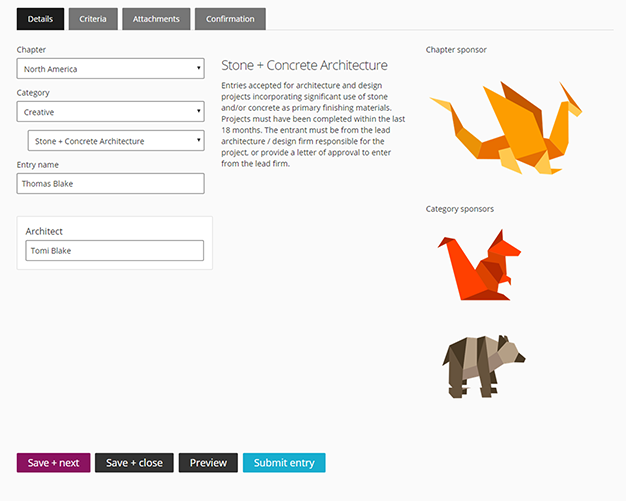Focus the Entry name field containing Thomas Blake
Viewport: 626px width, 501px height.
point(110,184)
